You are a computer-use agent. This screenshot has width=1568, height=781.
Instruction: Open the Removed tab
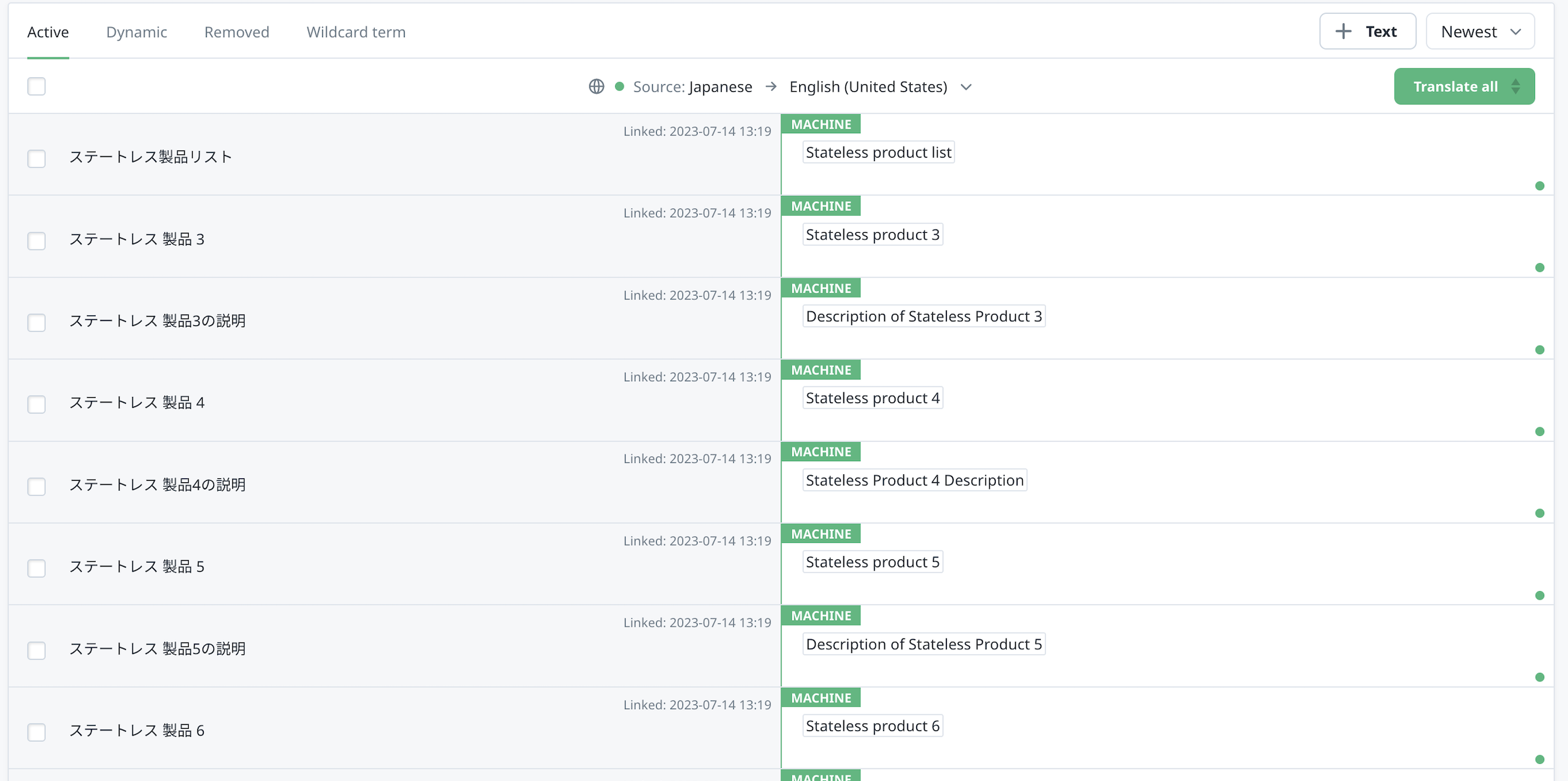[237, 32]
